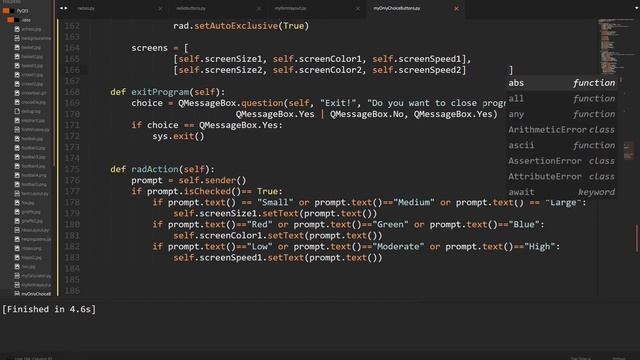Pick 'ascii' function from completion list

click(562, 145)
